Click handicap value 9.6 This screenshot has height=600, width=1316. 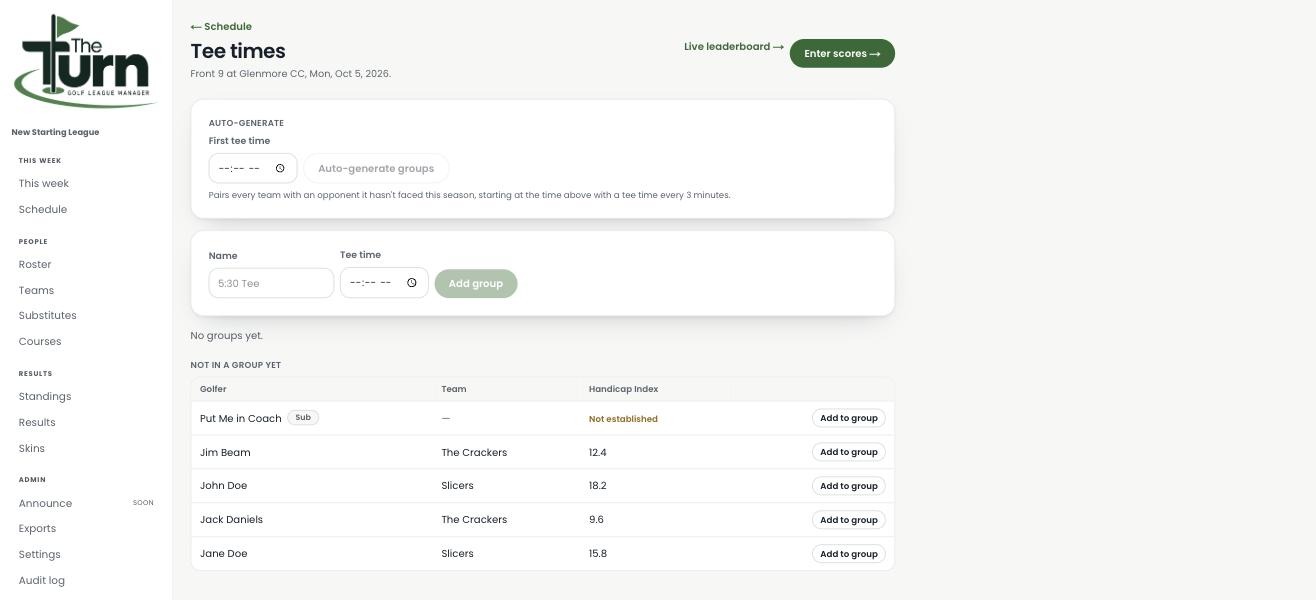point(596,520)
